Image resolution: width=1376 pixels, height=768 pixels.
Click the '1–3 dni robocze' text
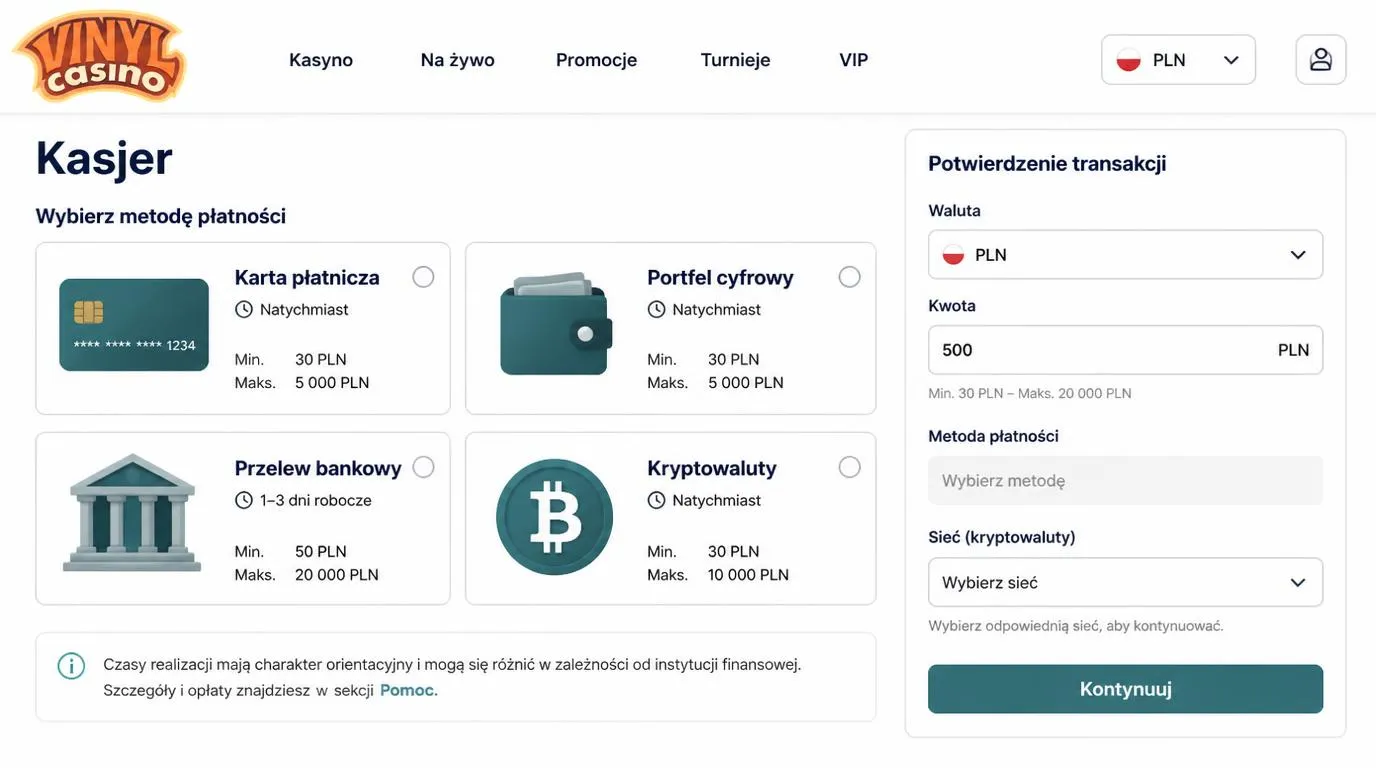(316, 500)
